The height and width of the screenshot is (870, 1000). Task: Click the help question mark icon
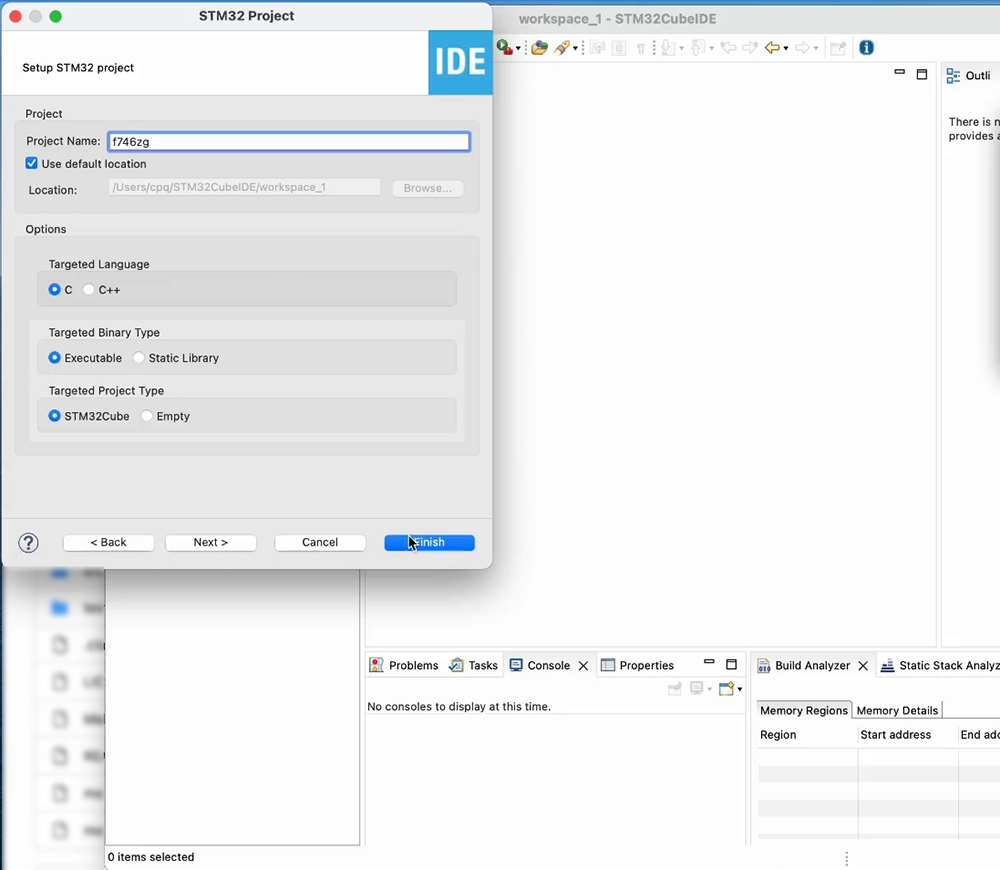[x=29, y=543]
